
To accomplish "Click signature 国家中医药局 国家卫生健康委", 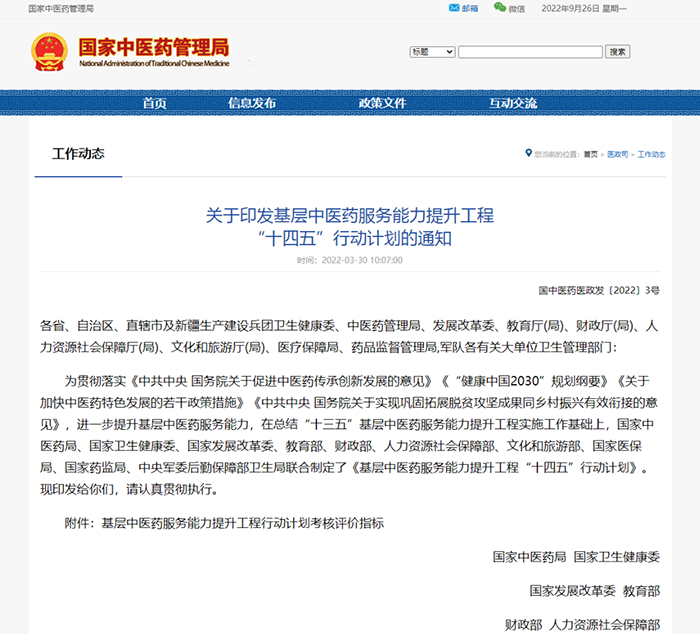I will tap(576, 557).
